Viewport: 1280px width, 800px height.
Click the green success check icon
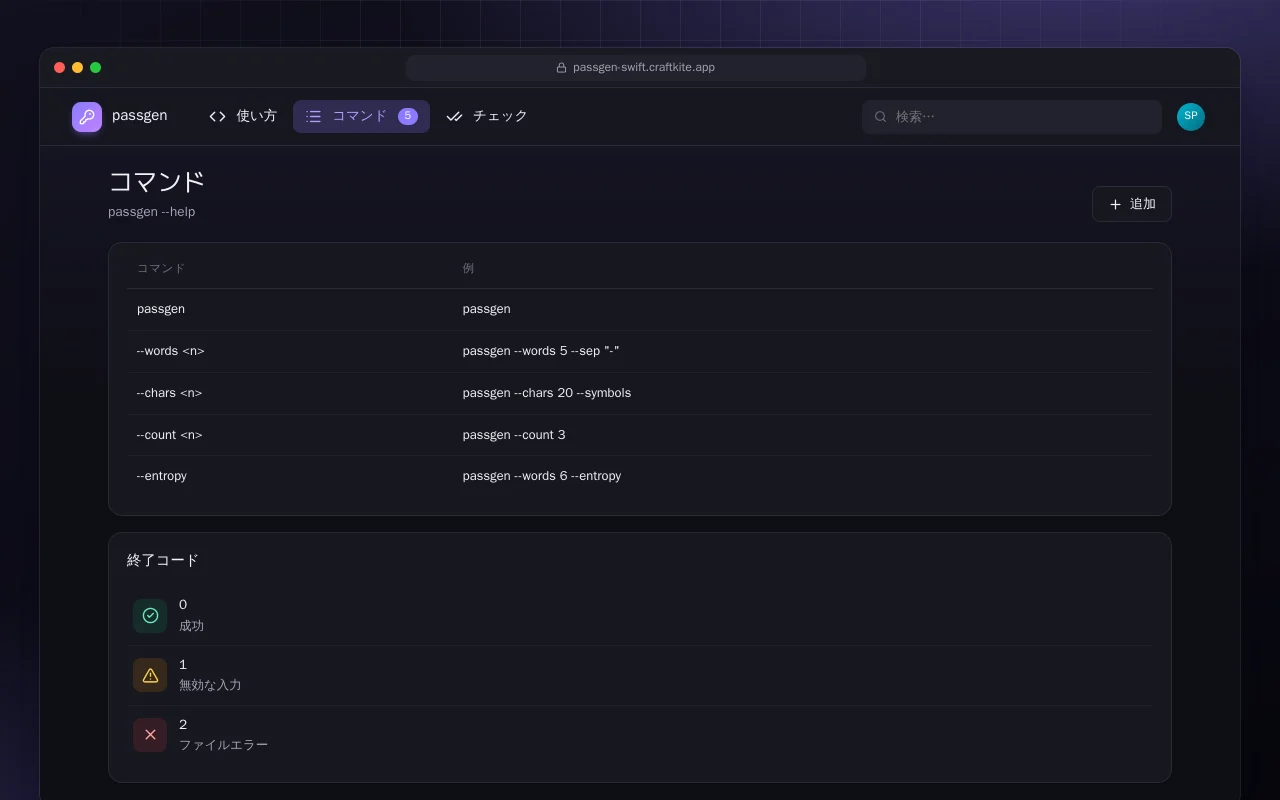(x=150, y=616)
